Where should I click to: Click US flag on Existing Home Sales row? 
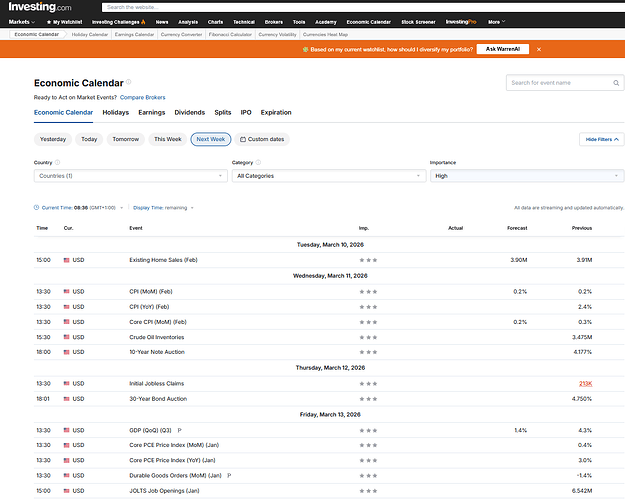(67, 260)
